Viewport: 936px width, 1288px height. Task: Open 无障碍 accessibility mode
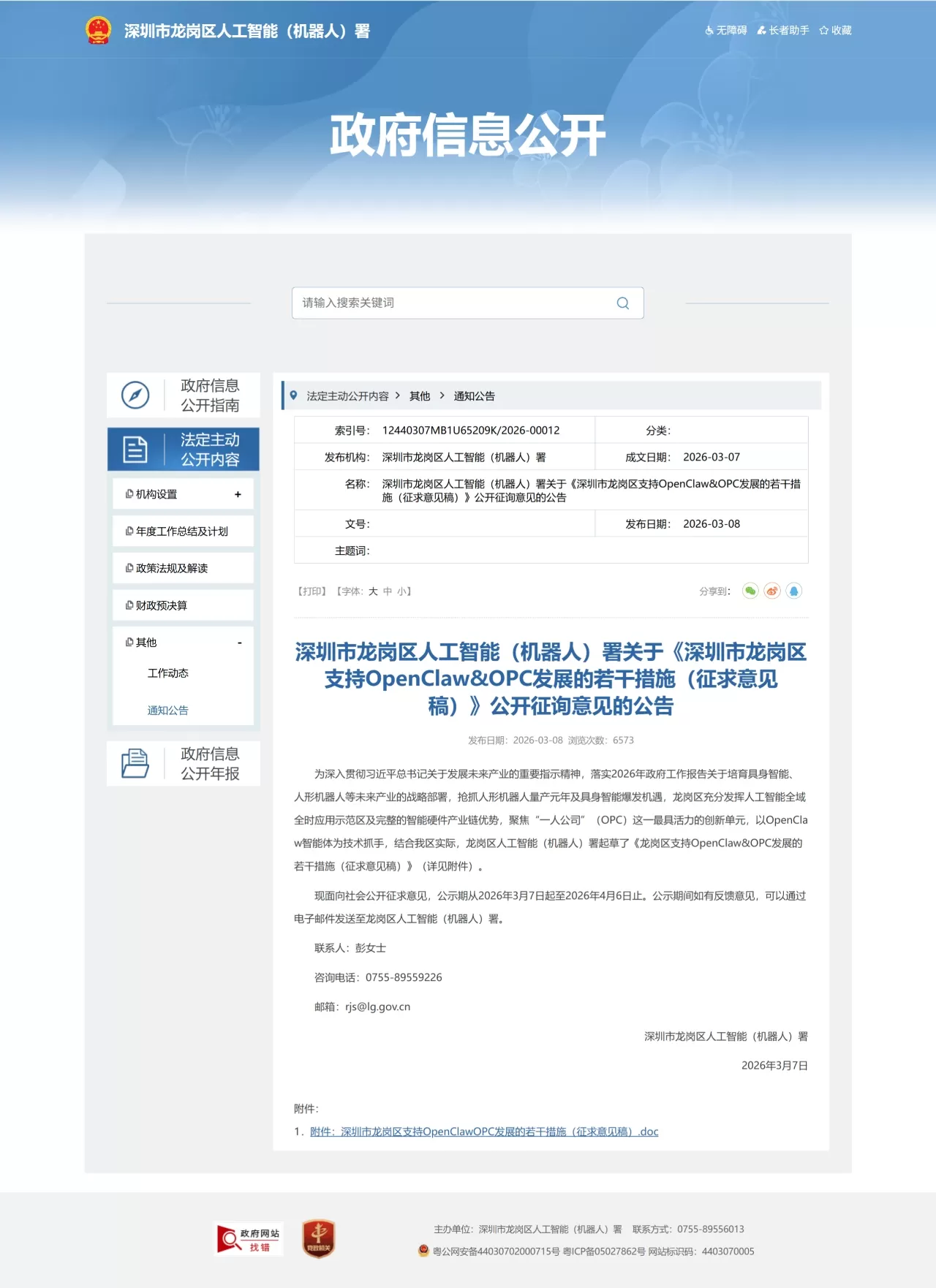click(x=726, y=31)
